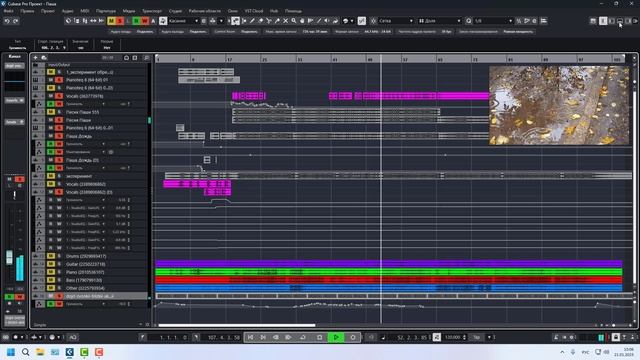This screenshot has height=360, width=640.
Task: Click the track search magnifier icon
Action: (x=146, y=58)
